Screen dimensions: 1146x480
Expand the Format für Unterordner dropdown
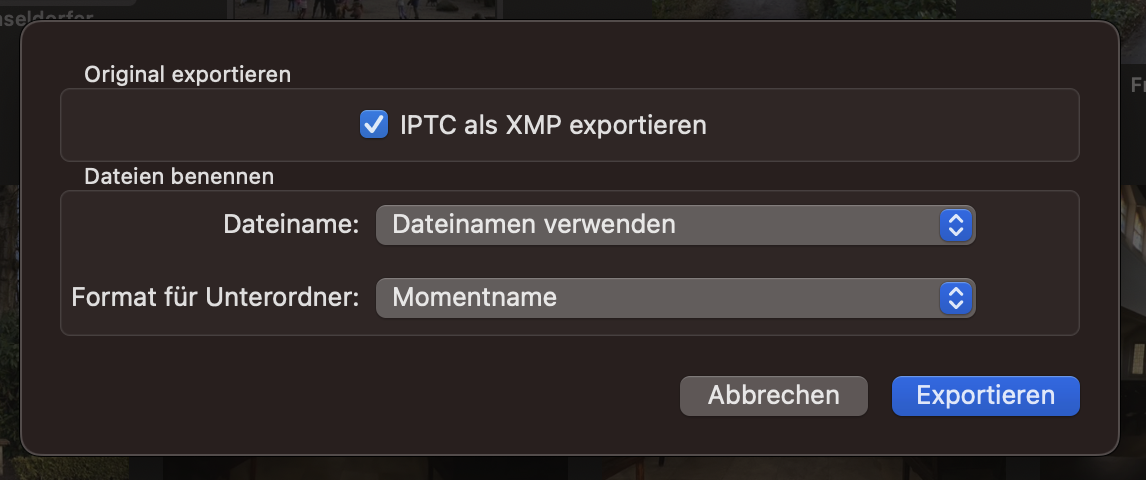(674, 297)
